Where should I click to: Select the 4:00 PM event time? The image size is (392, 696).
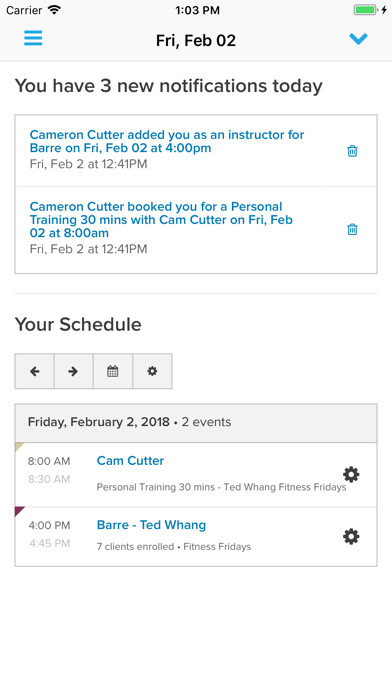[49, 526]
